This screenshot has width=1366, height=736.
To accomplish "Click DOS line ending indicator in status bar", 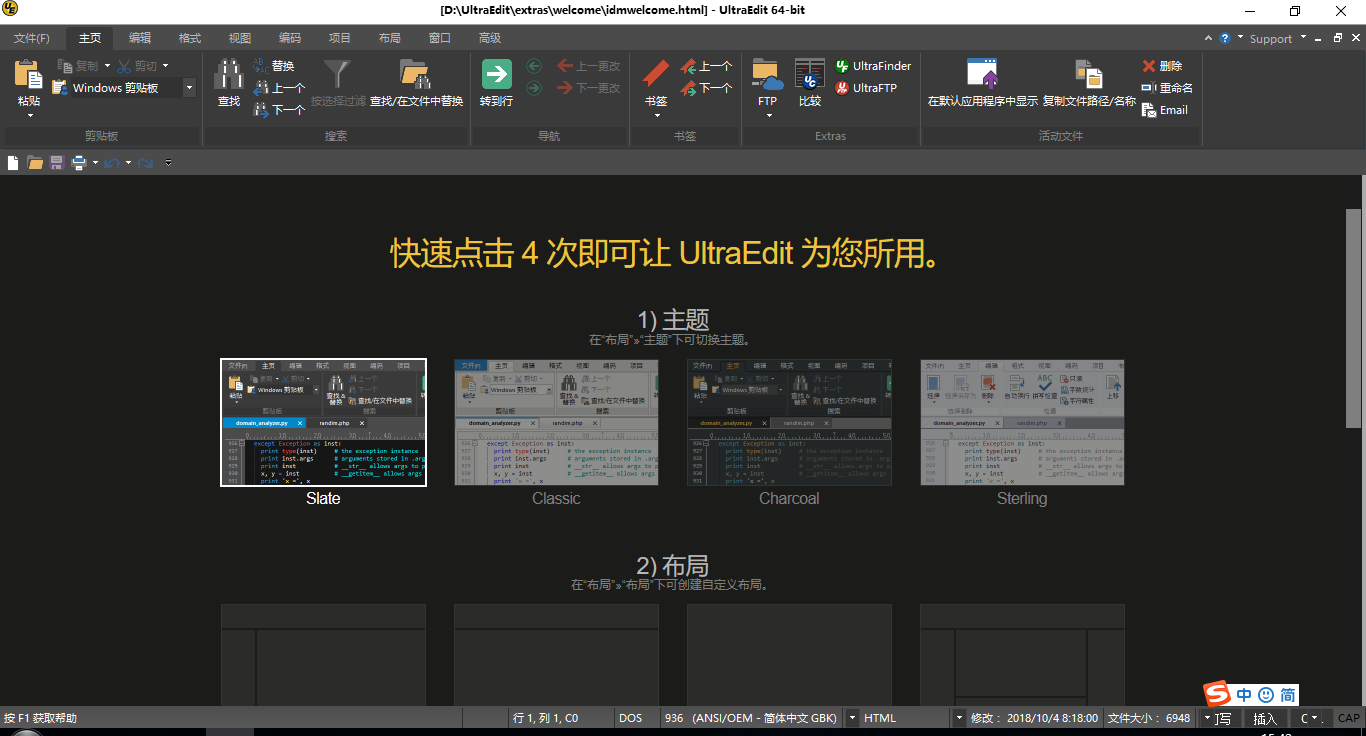I will (x=631, y=718).
